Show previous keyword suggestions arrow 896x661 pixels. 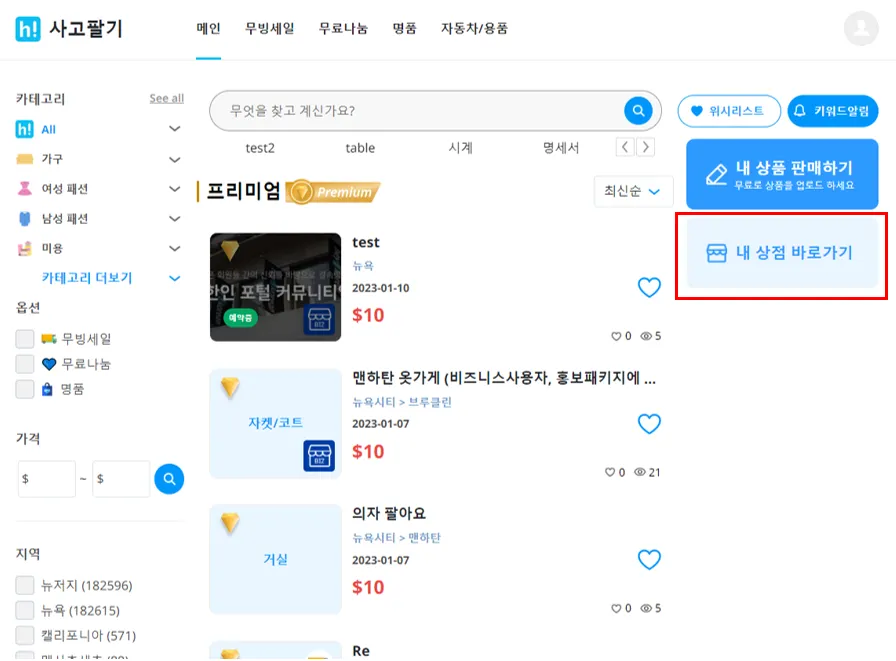tap(625, 147)
